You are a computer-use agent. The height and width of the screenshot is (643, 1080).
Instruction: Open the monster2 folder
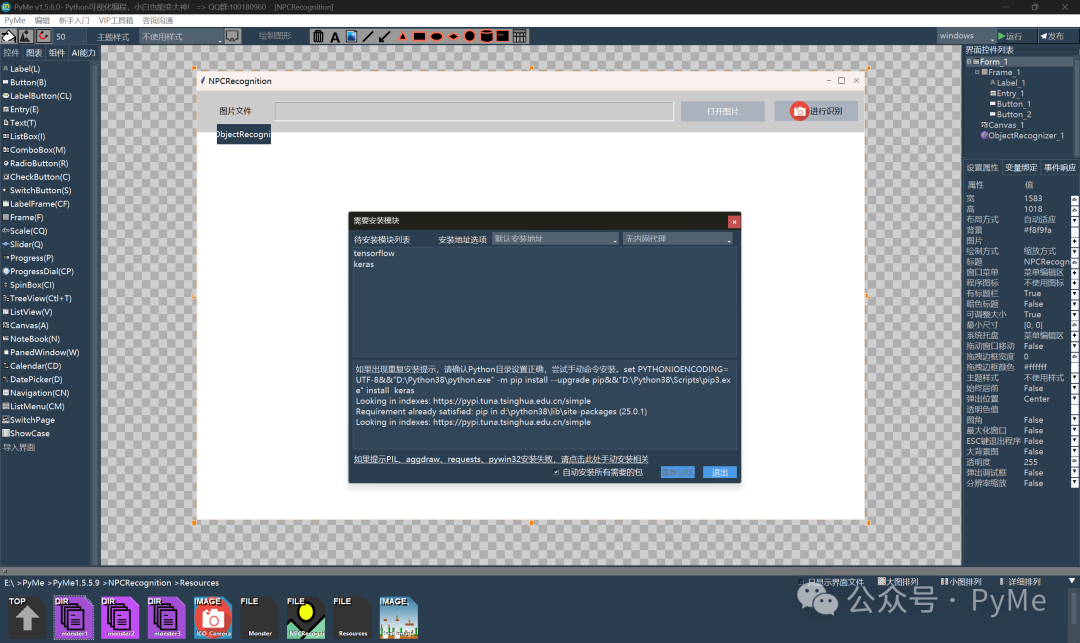coord(120,617)
